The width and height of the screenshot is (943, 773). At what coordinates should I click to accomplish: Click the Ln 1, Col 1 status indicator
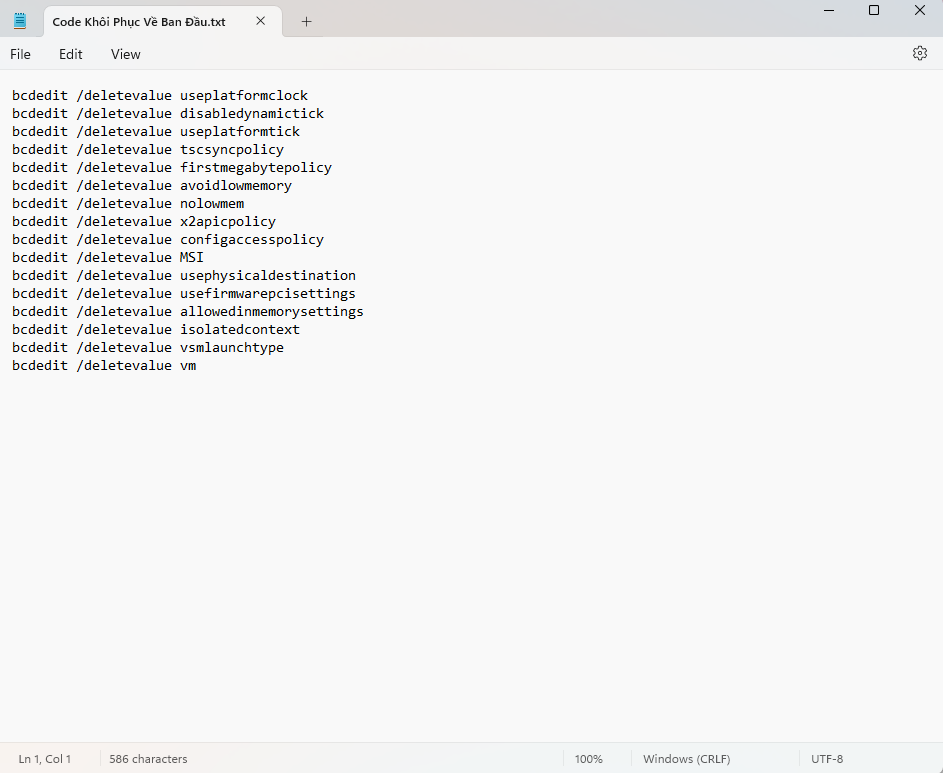point(45,759)
